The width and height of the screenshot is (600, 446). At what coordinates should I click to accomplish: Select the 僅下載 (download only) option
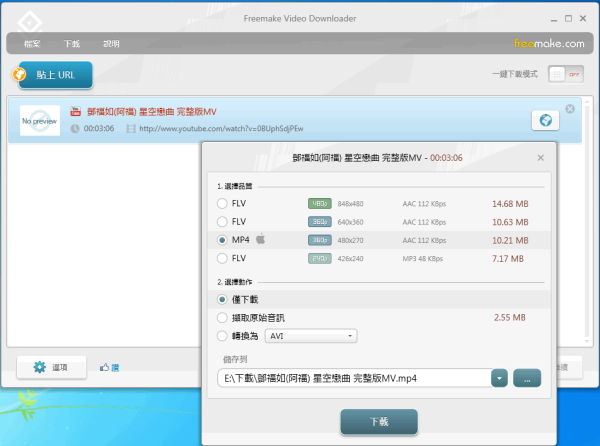coord(222,300)
